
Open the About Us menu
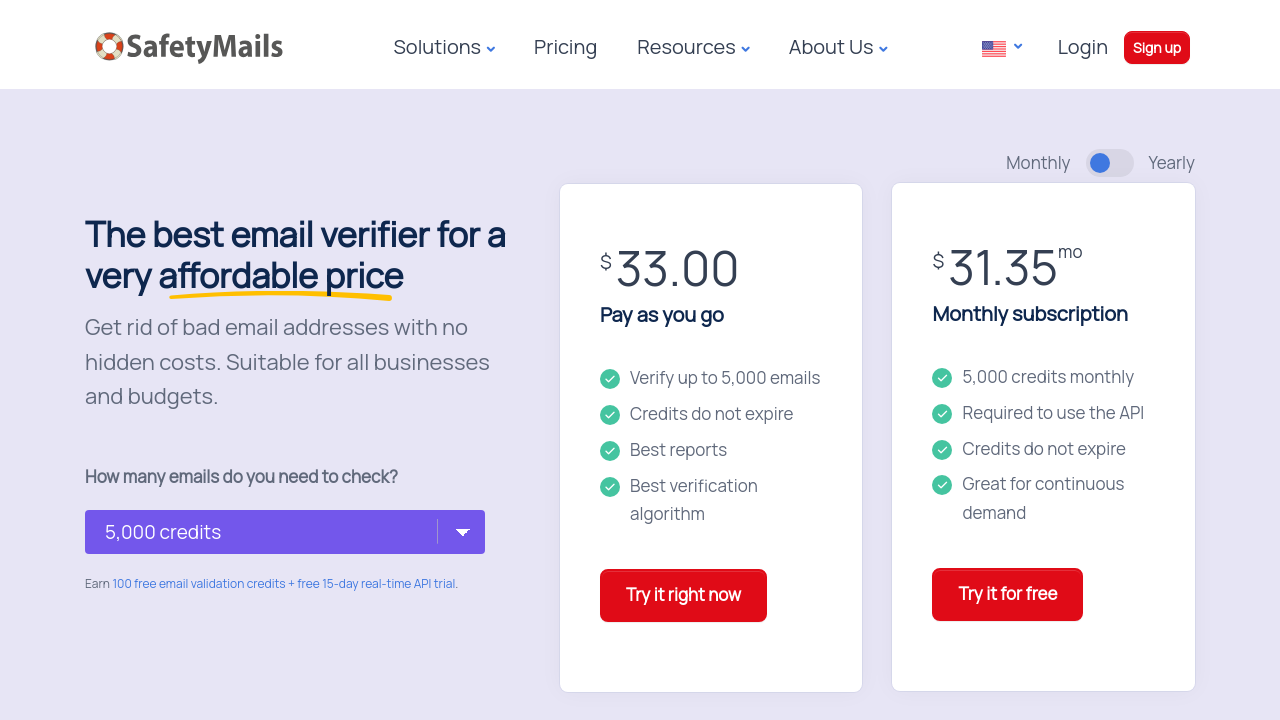pyautogui.click(x=838, y=48)
